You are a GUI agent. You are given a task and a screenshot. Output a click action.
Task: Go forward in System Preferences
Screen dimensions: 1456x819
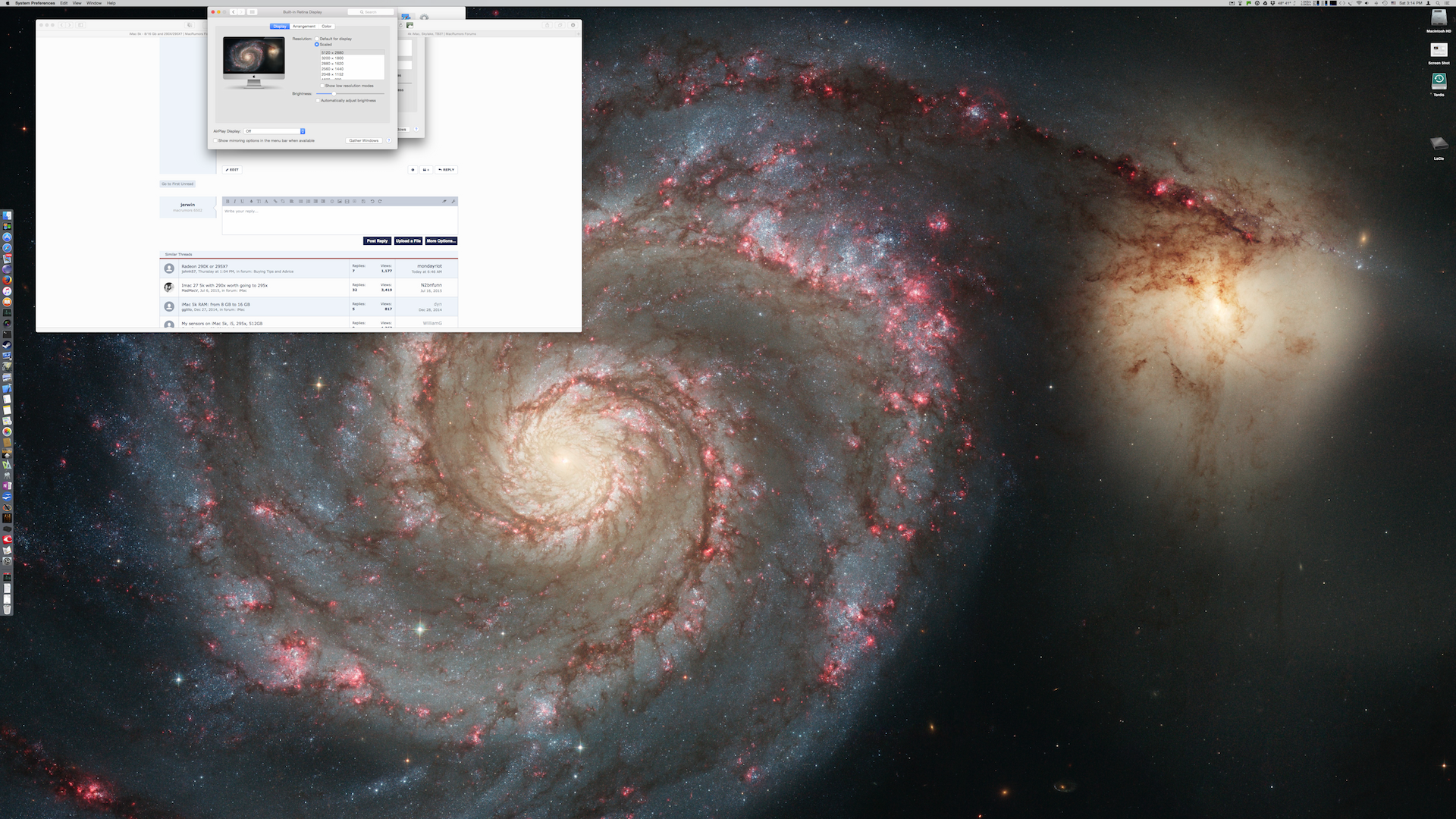[241, 12]
